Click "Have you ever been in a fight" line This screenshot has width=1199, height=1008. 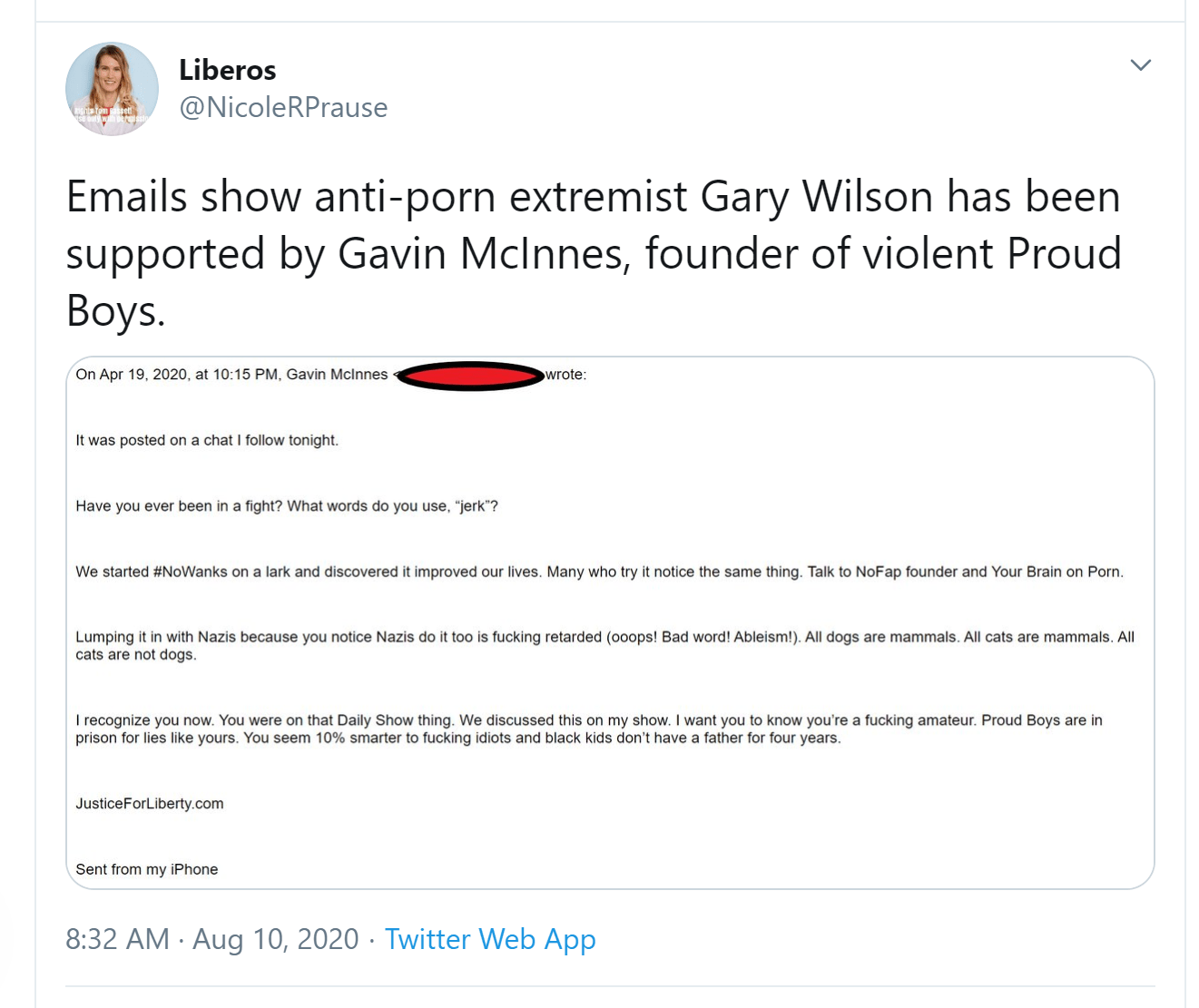287,506
